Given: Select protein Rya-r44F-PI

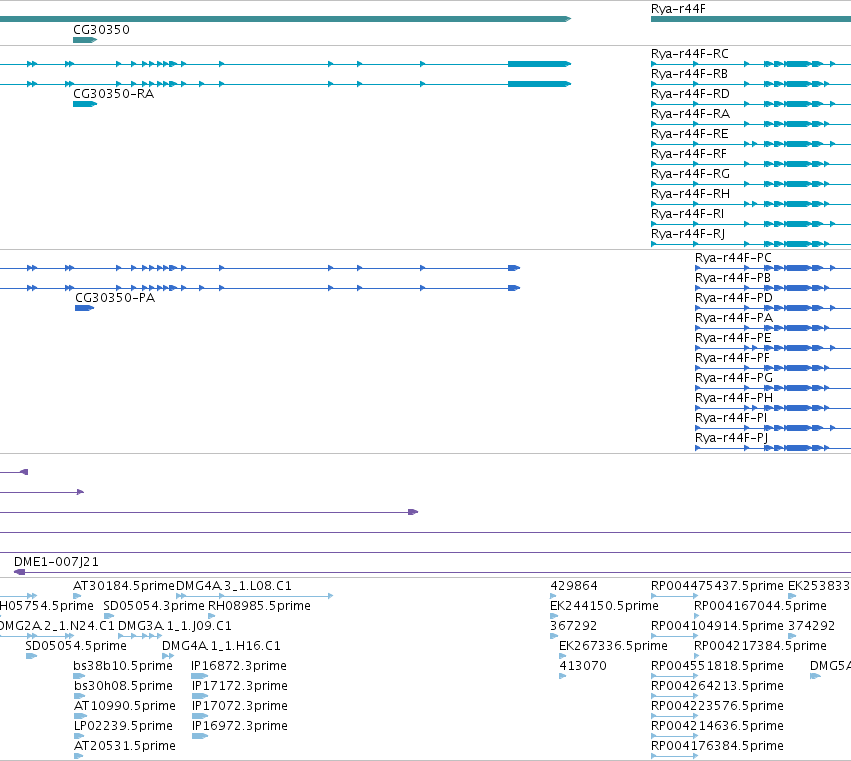Looking at the screenshot, I should point(731,418).
